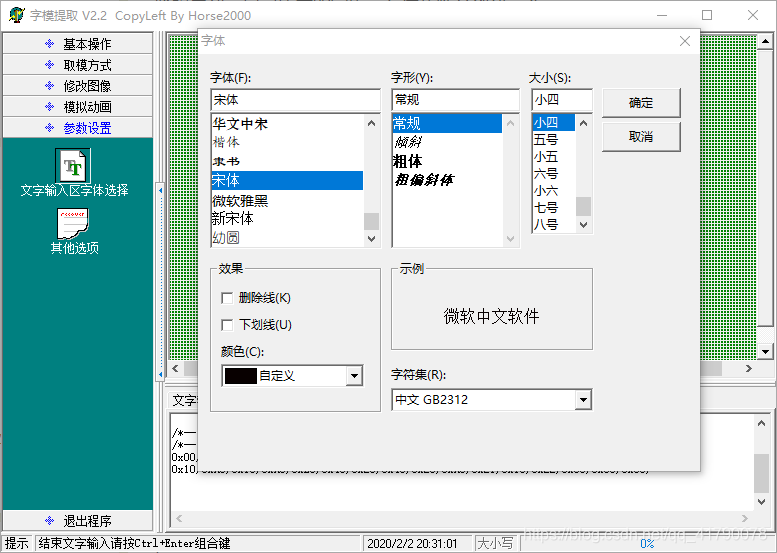Enable the 下划线(U) underline checkbox
Viewport: 777px width, 553px height.
227,325
